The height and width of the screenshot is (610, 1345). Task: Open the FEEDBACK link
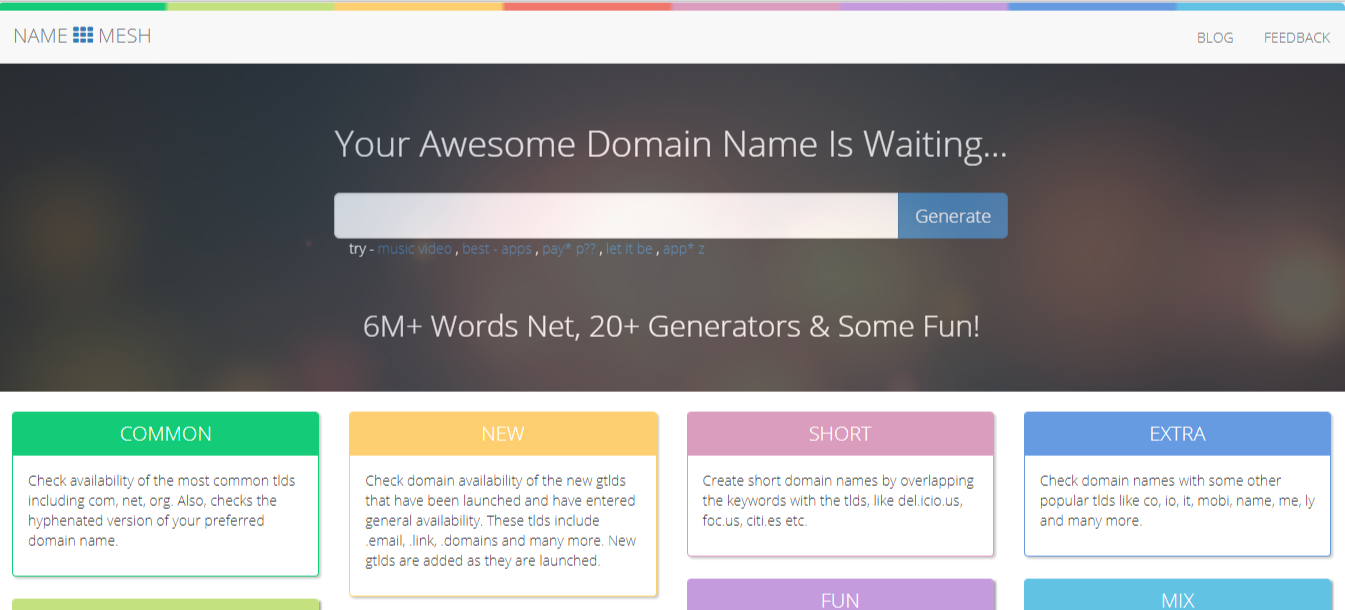[x=1297, y=38]
